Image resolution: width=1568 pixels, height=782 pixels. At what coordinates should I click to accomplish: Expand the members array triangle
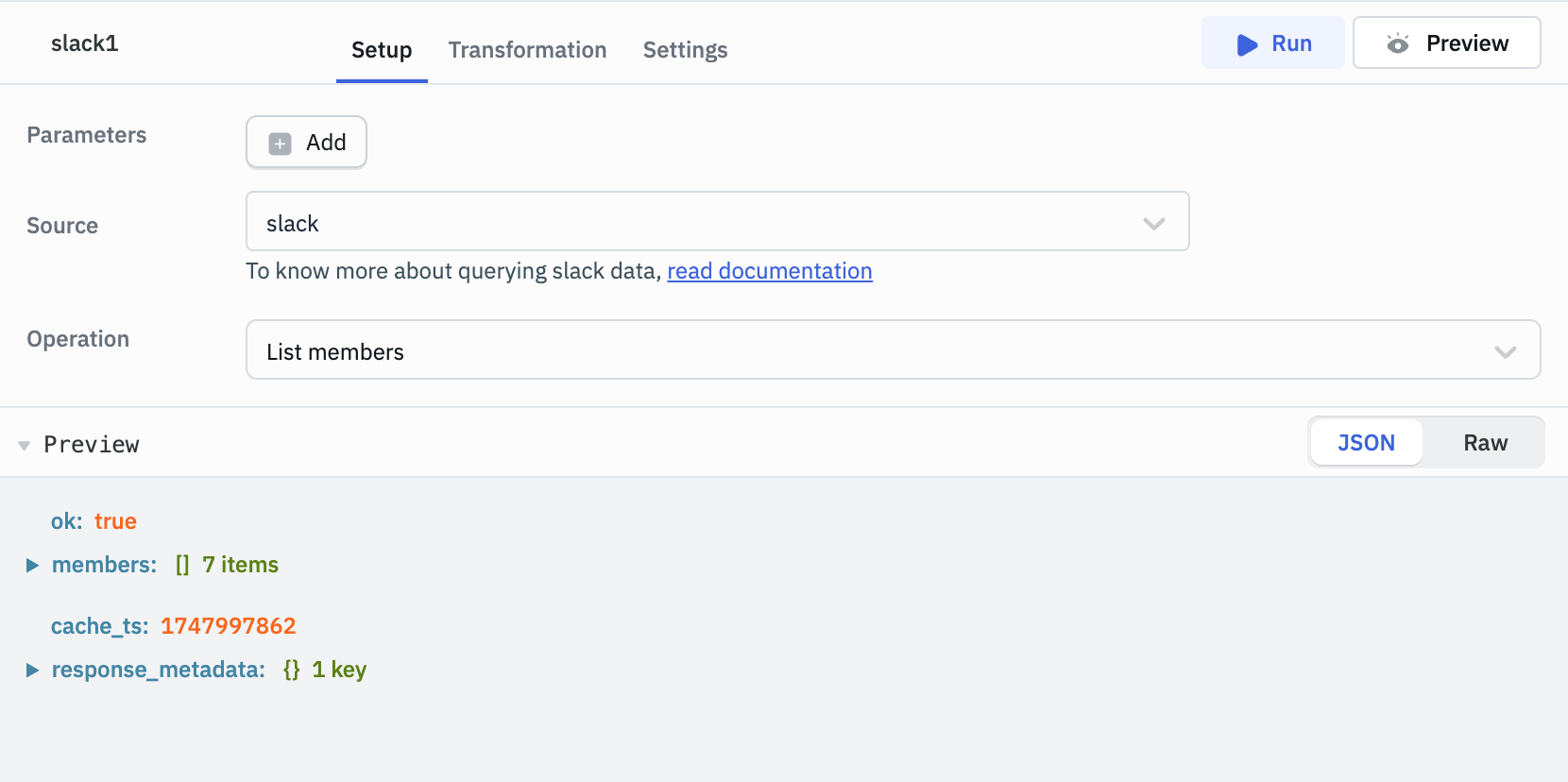(32, 566)
